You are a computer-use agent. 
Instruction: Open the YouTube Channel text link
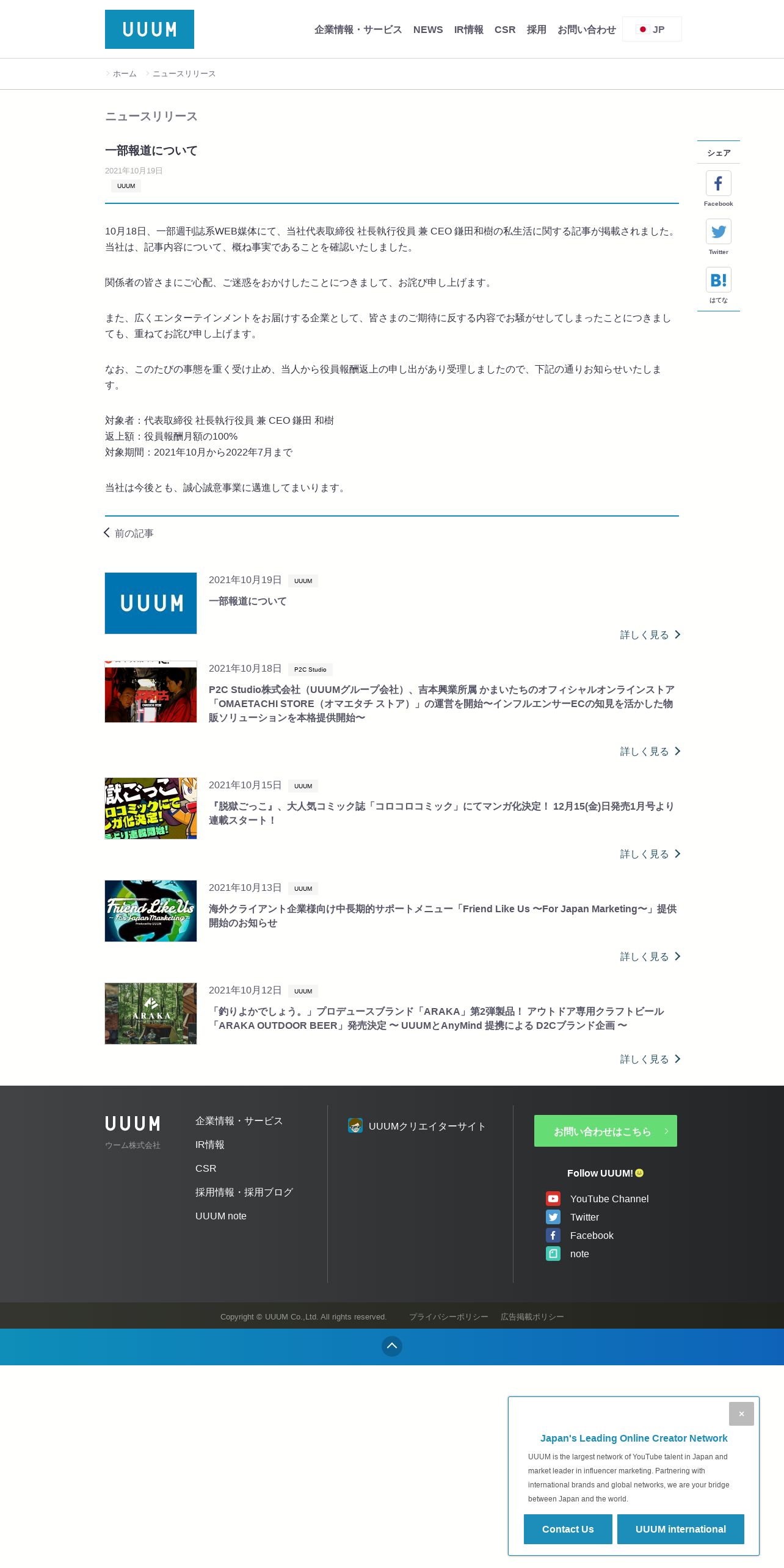pyautogui.click(x=609, y=1199)
